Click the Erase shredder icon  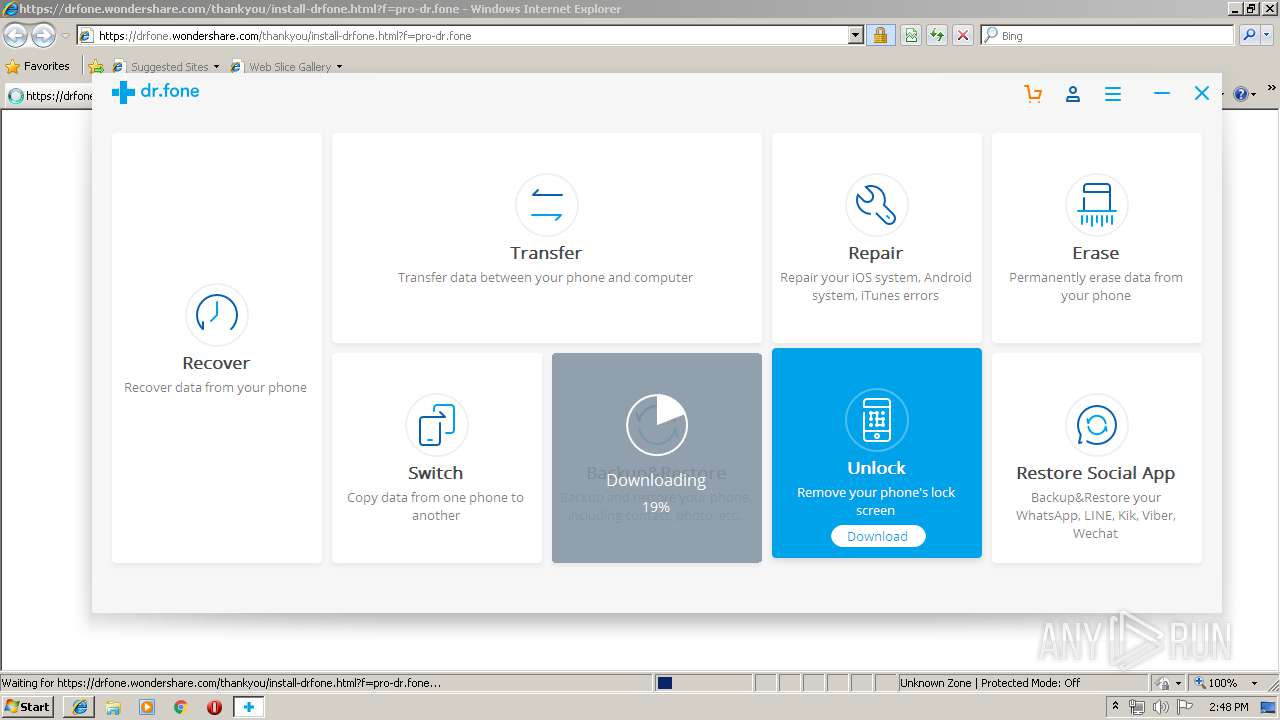pos(1096,204)
